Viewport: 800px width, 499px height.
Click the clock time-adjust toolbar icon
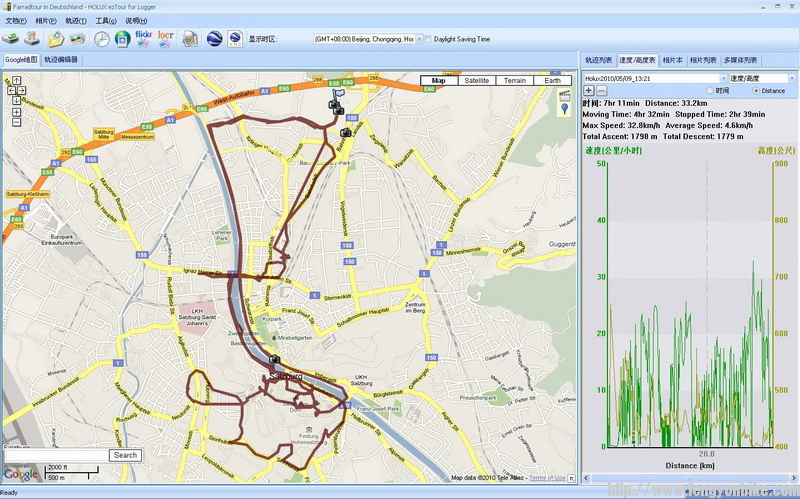pos(102,39)
